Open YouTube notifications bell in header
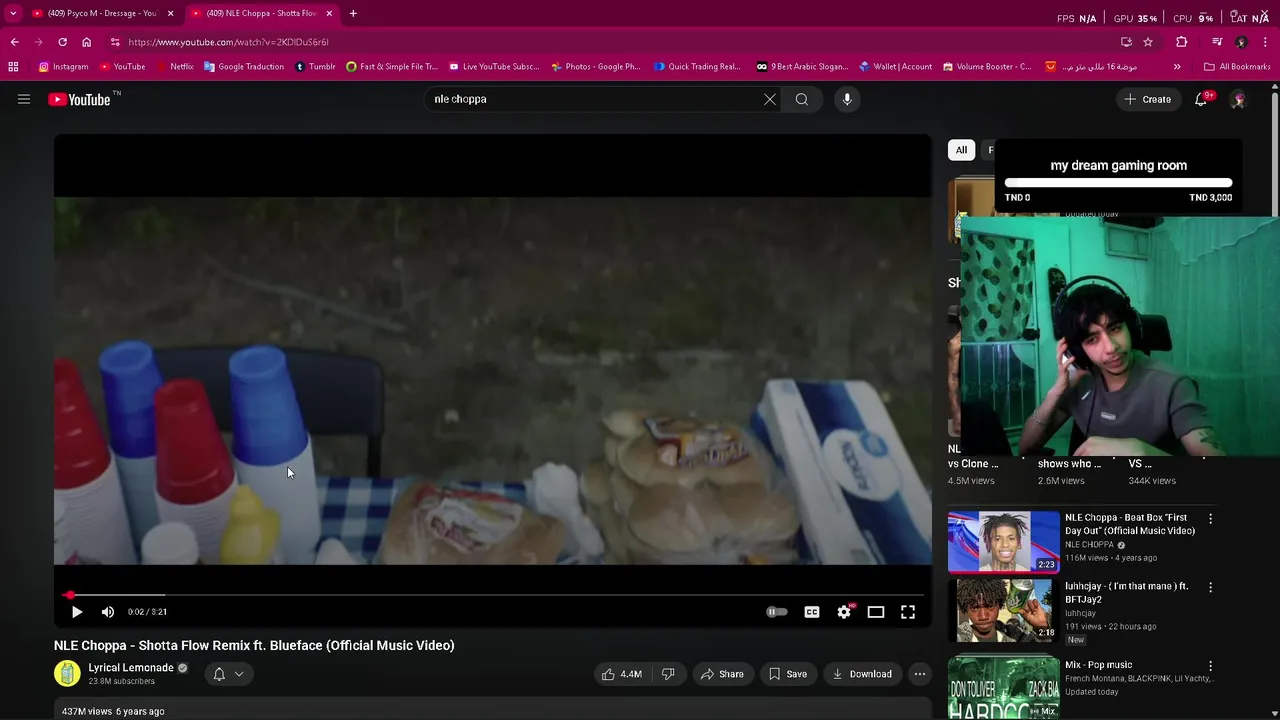Screen dimensions: 1280x720 [x=1201, y=99]
